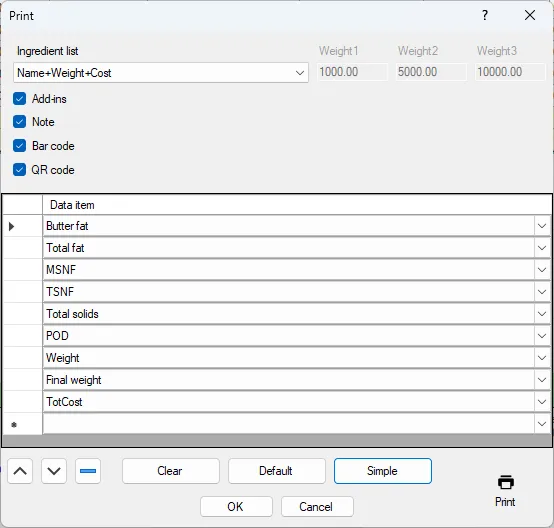Click the Ingredient list label

click(x=48, y=51)
